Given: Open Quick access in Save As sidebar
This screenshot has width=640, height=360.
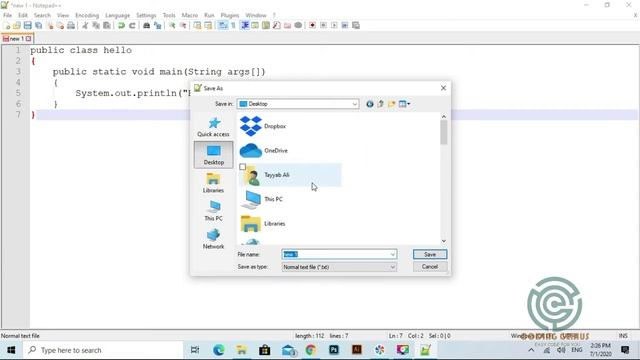Looking at the screenshot, I should pos(213,127).
